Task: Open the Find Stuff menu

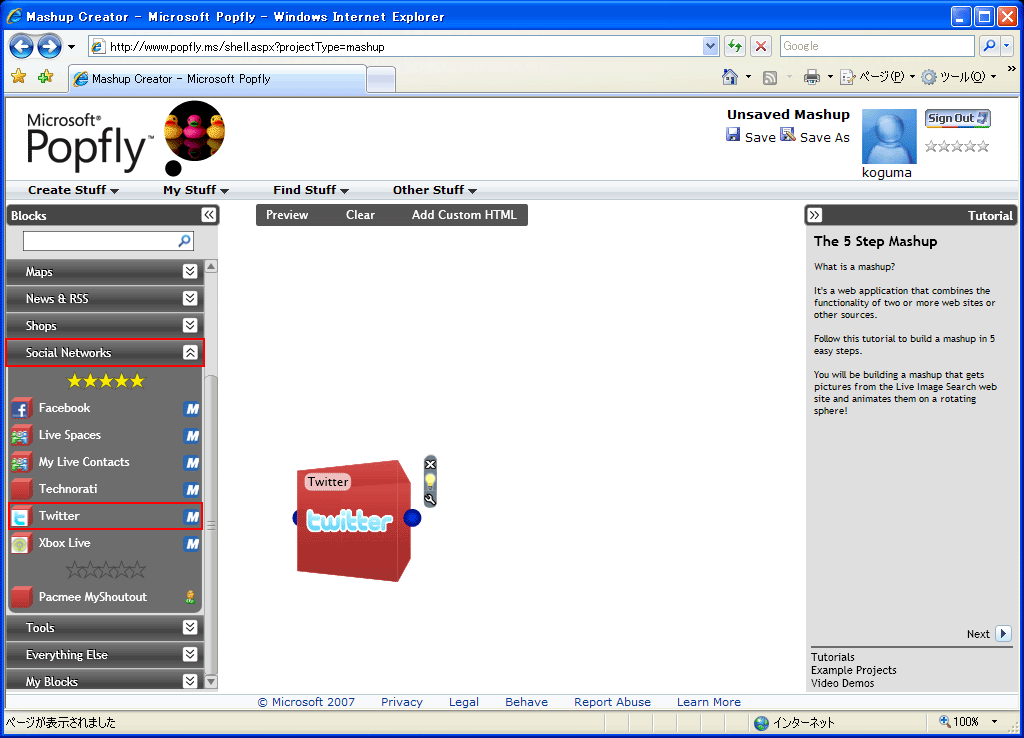Action: pos(311,190)
